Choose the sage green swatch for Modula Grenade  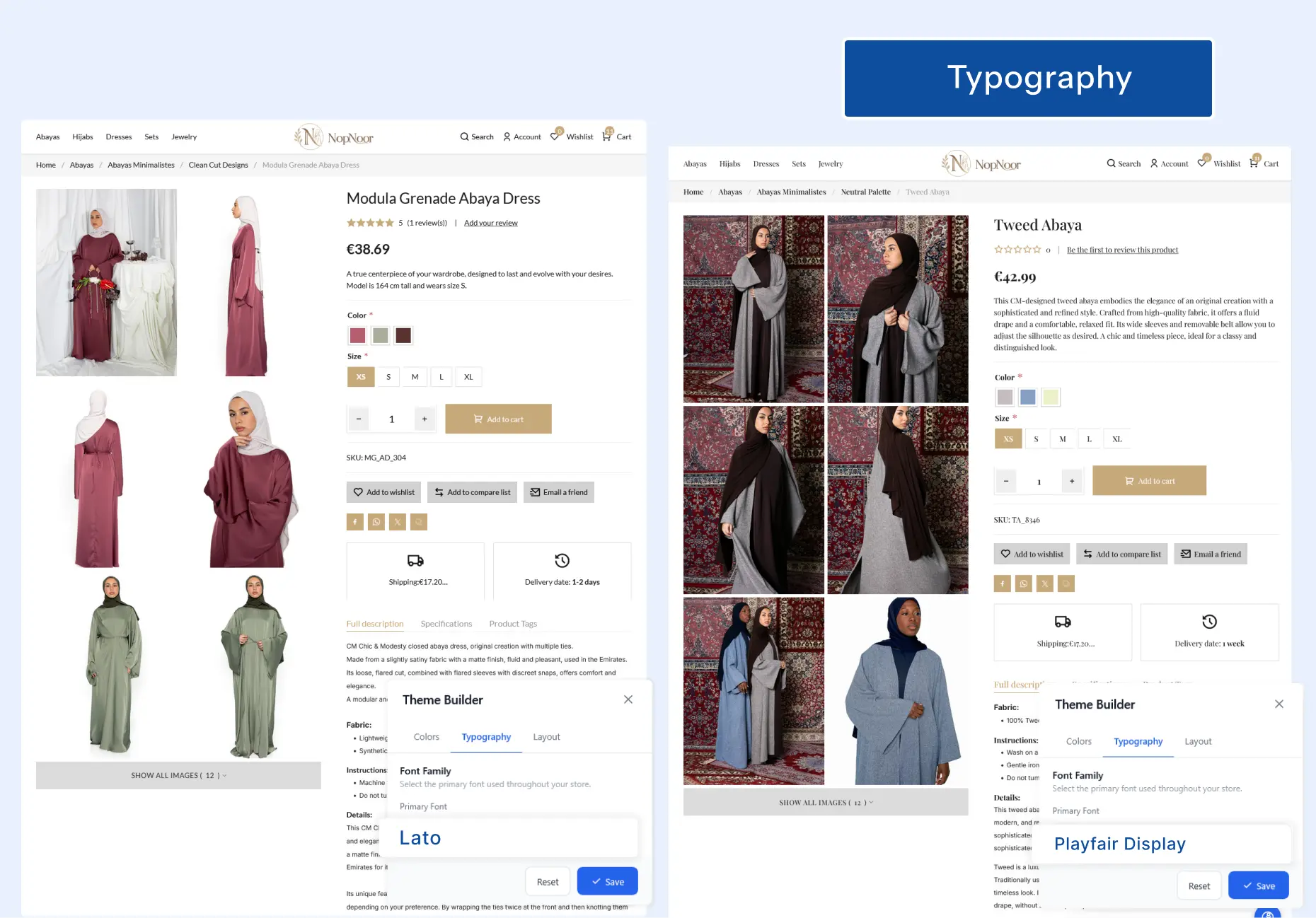381,335
